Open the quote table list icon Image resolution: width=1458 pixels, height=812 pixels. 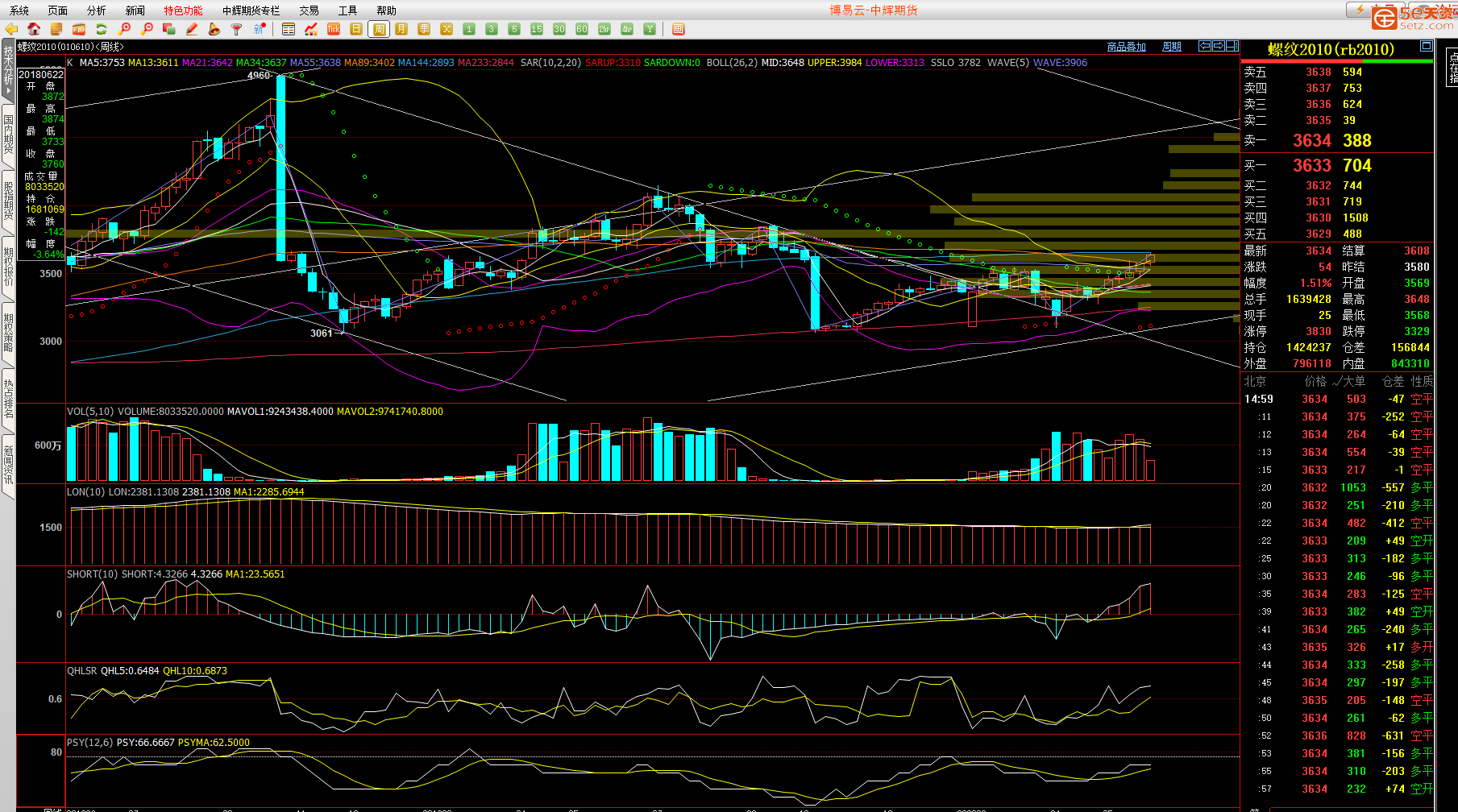click(289, 29)
